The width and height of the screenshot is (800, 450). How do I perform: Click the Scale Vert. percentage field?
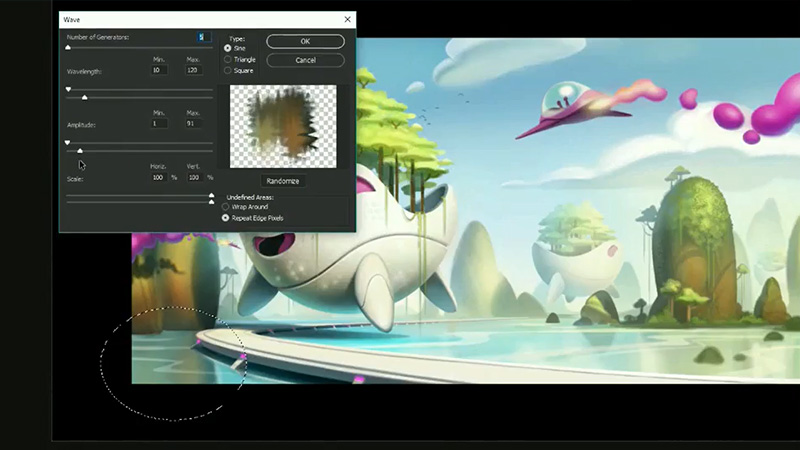click(x=194, y=178)
